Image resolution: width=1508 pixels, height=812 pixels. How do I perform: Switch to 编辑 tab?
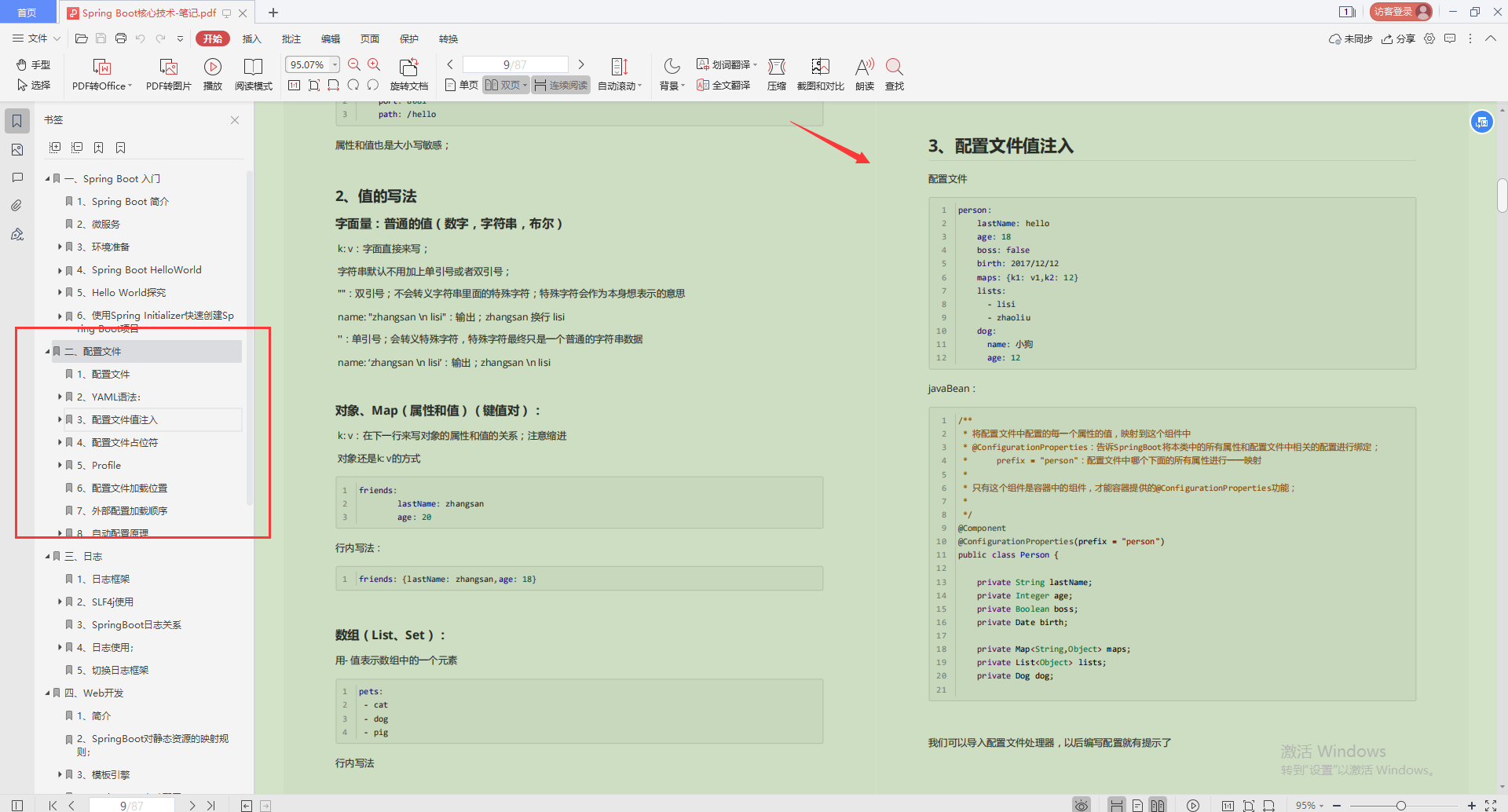point(330,38)
